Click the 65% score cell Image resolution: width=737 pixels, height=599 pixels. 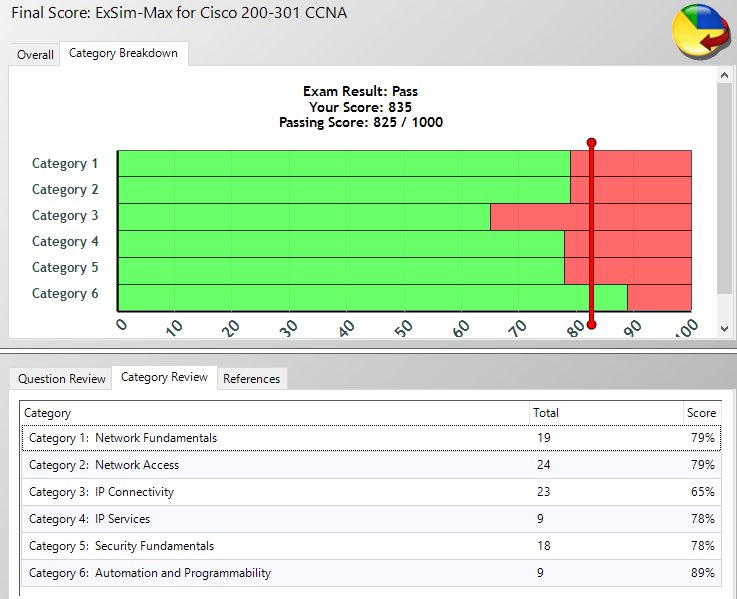(x=703, y=492)
